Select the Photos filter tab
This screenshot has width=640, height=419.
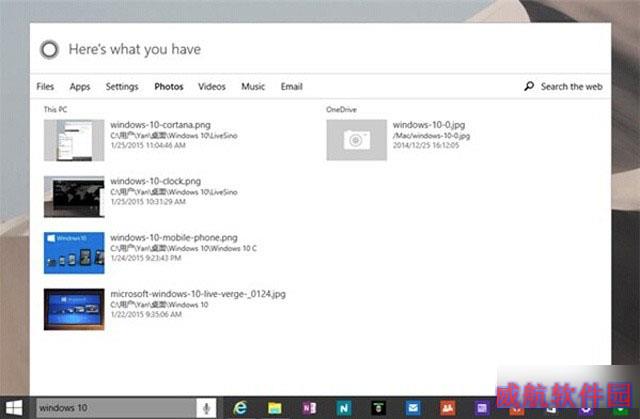coord(169,86)
